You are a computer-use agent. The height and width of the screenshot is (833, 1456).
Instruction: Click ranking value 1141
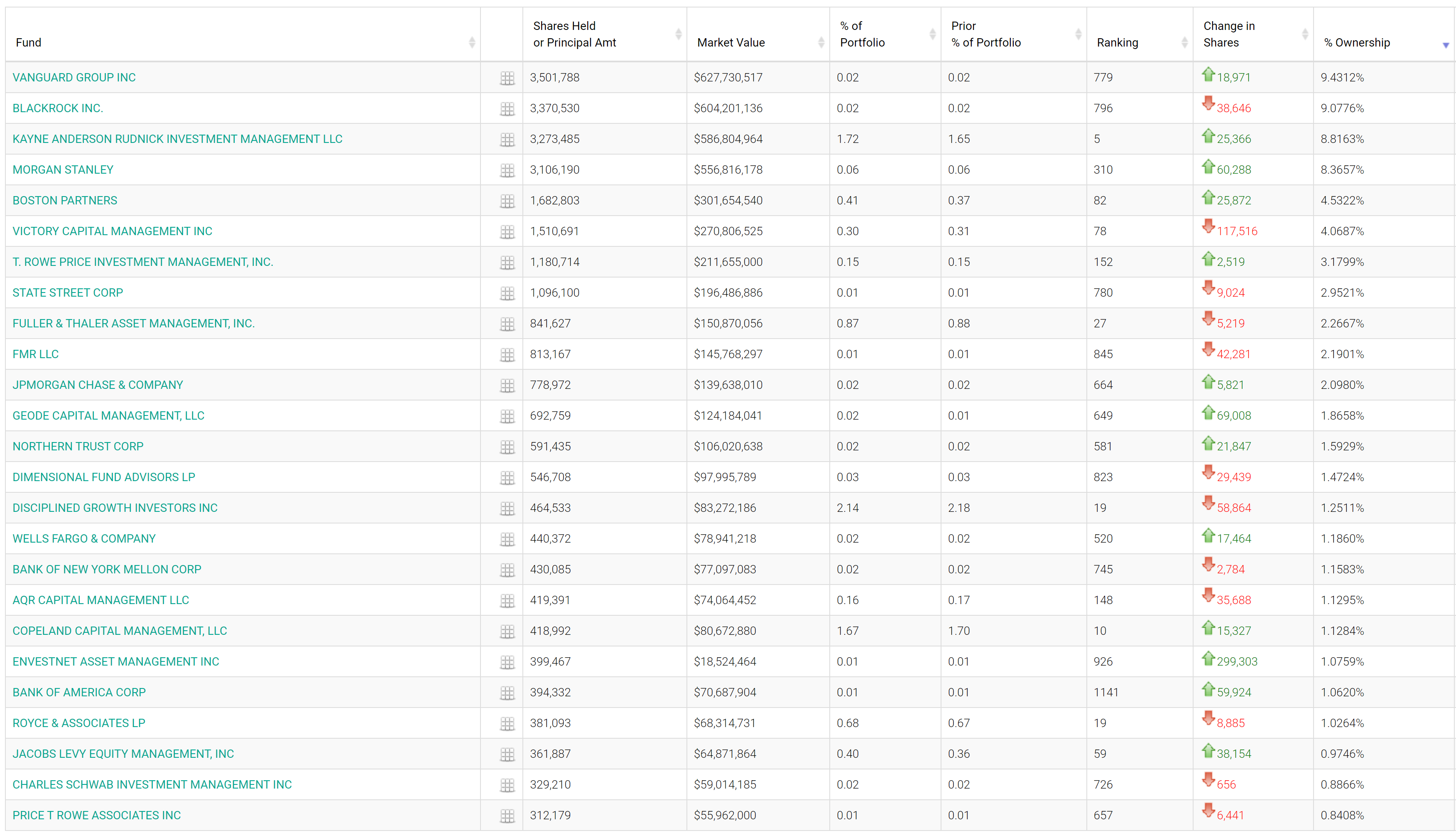[x=1106, y=692]
